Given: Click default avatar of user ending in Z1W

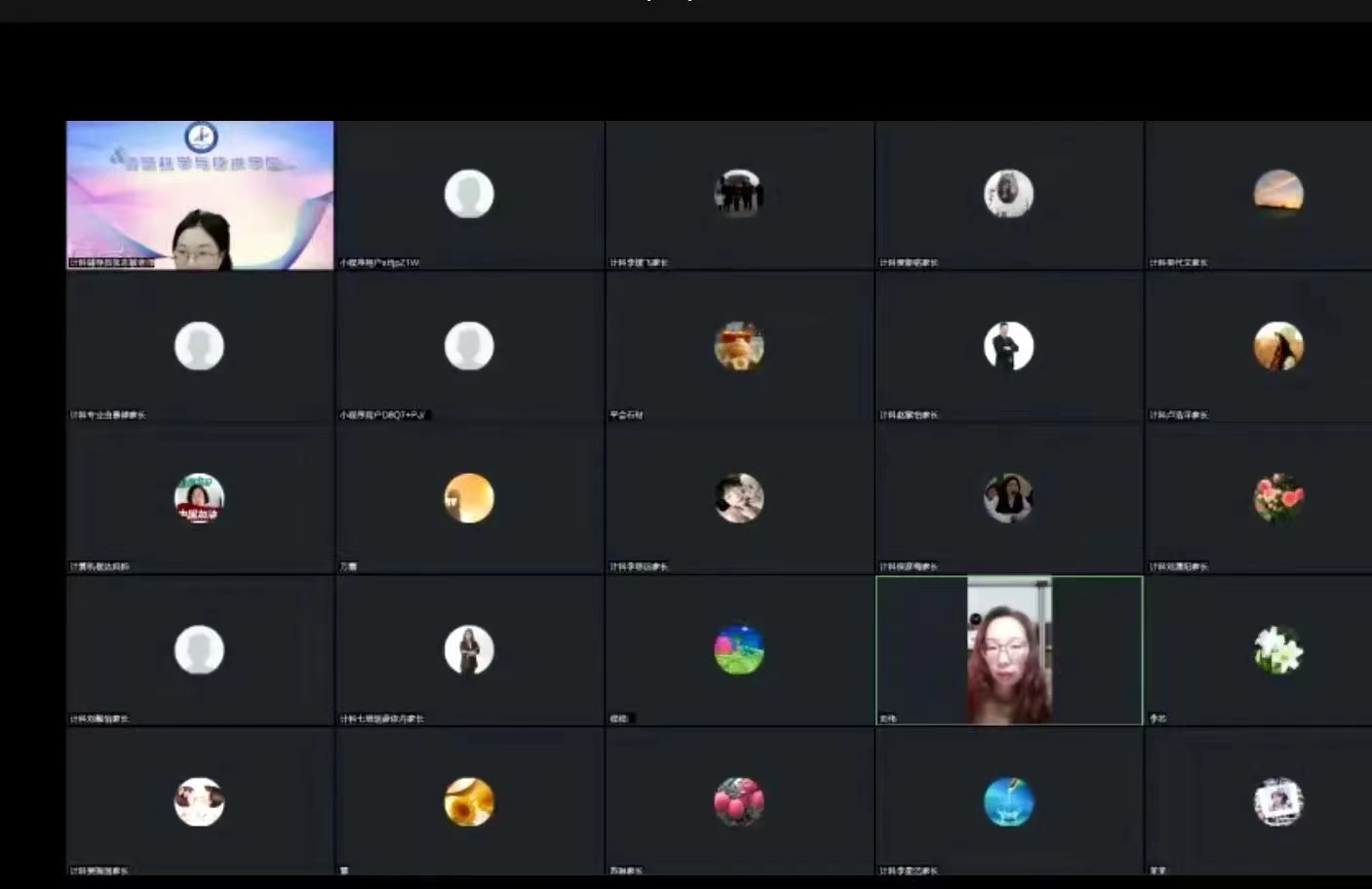Looking at the screenshot, I should (469, 194).
